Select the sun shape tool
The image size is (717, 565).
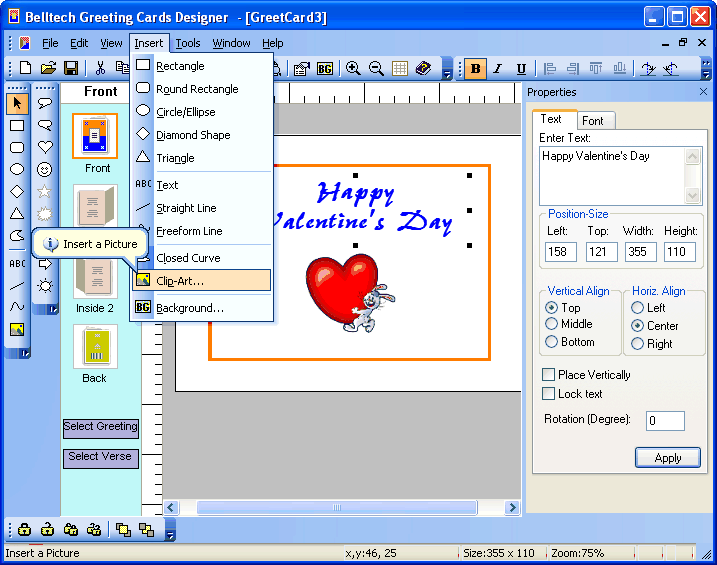pyautogui.click(x=45, y=286)
